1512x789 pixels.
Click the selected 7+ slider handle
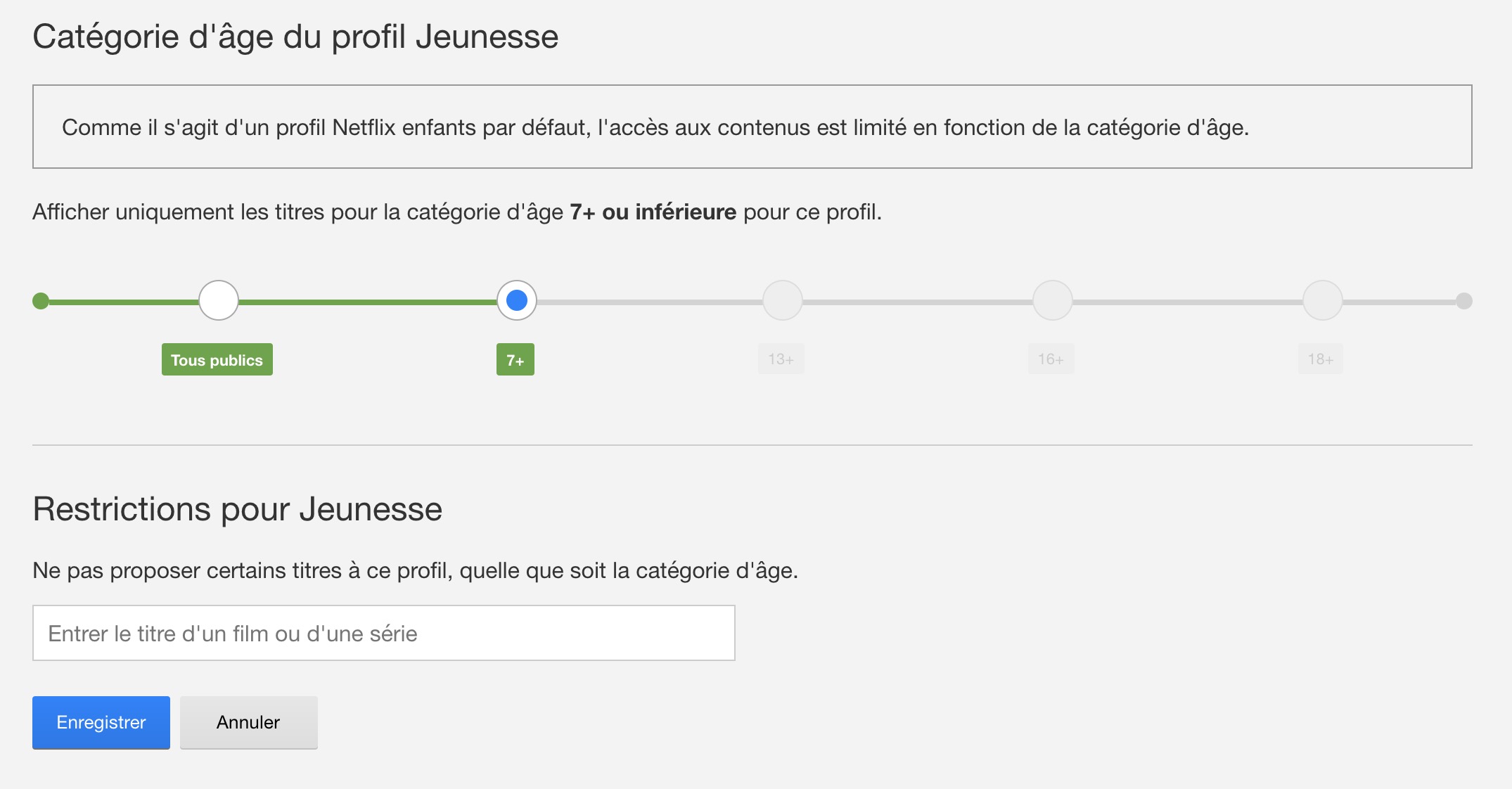click(x=517, y=300)
